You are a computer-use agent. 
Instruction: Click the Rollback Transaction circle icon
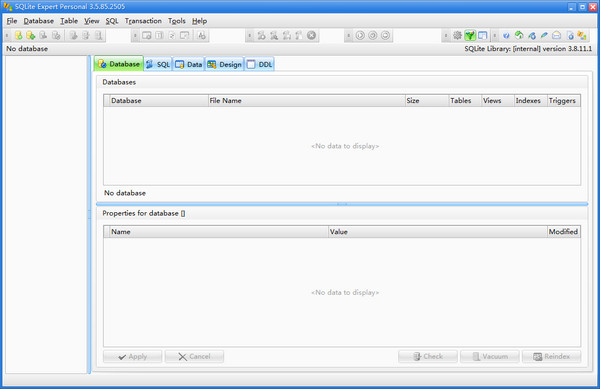pyautogui.click(x=385, y=36)
